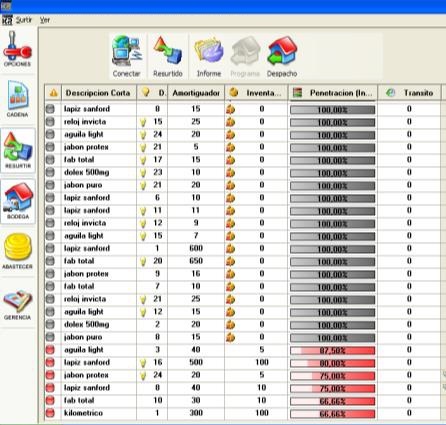Image resolution: width=446 pixels, height=425 pixels.
Task: Click the 87,50% penetration bar for aguila light
Action: tap(332, 350)
